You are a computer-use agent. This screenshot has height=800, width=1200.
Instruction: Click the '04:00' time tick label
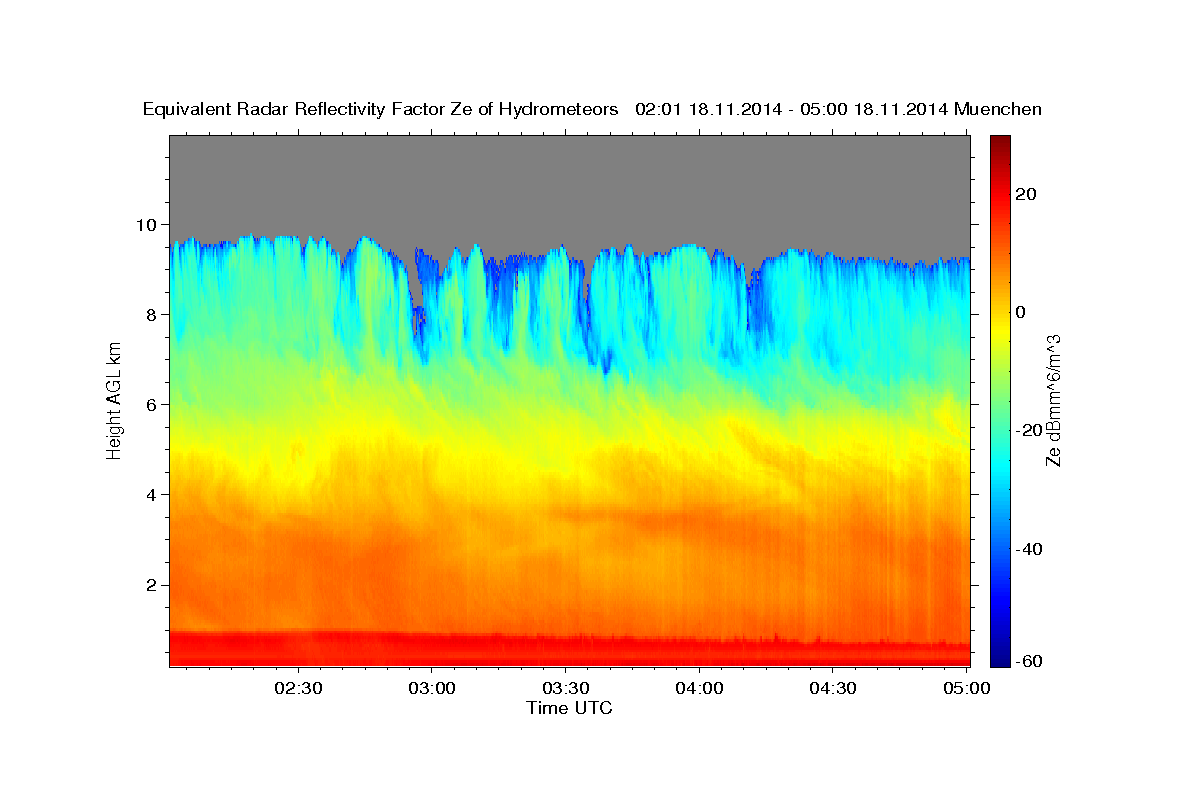point(699,688)
